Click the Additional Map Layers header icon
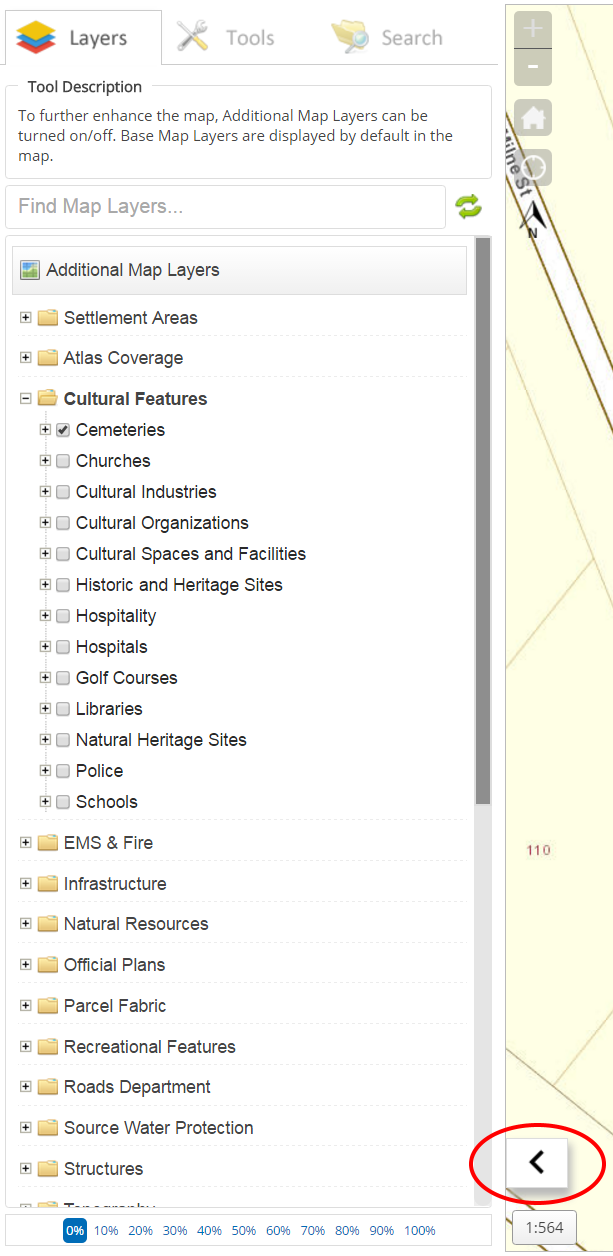Screen dimensions: 613x1256 tap(30, 270)
